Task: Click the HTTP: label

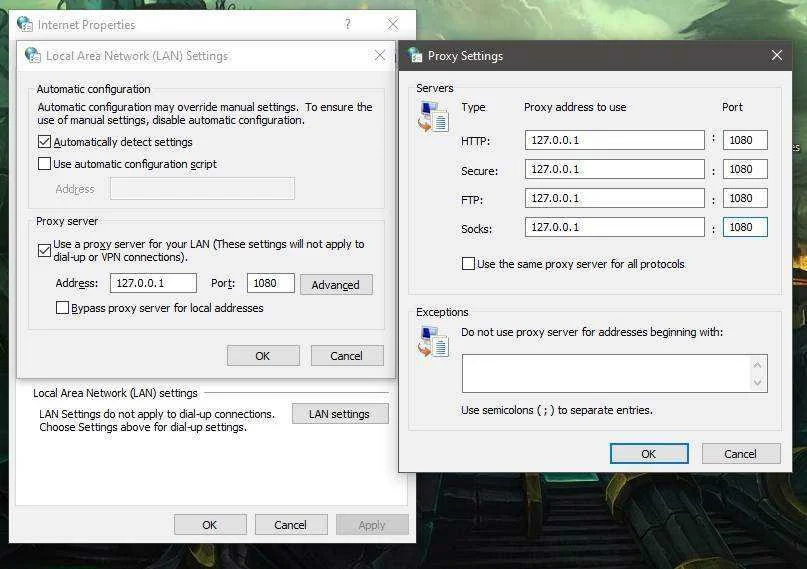Action: (x=476, y=141)
